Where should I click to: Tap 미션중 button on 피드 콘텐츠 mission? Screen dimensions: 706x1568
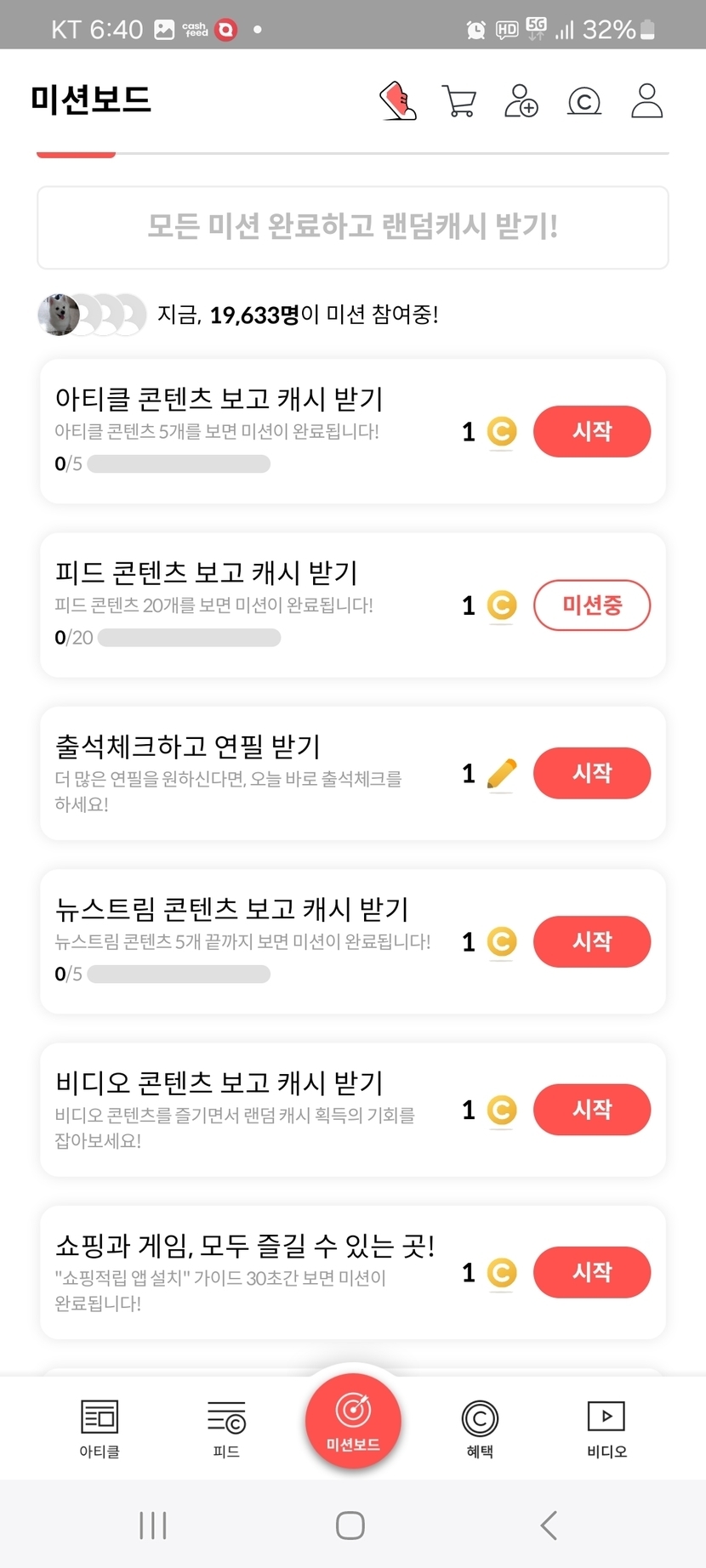(592, 605)
